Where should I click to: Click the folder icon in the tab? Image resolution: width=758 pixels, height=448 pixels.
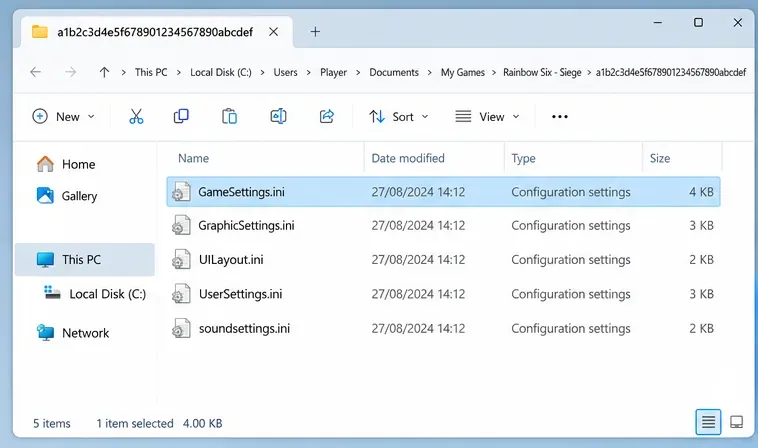[x=40, y=32]
